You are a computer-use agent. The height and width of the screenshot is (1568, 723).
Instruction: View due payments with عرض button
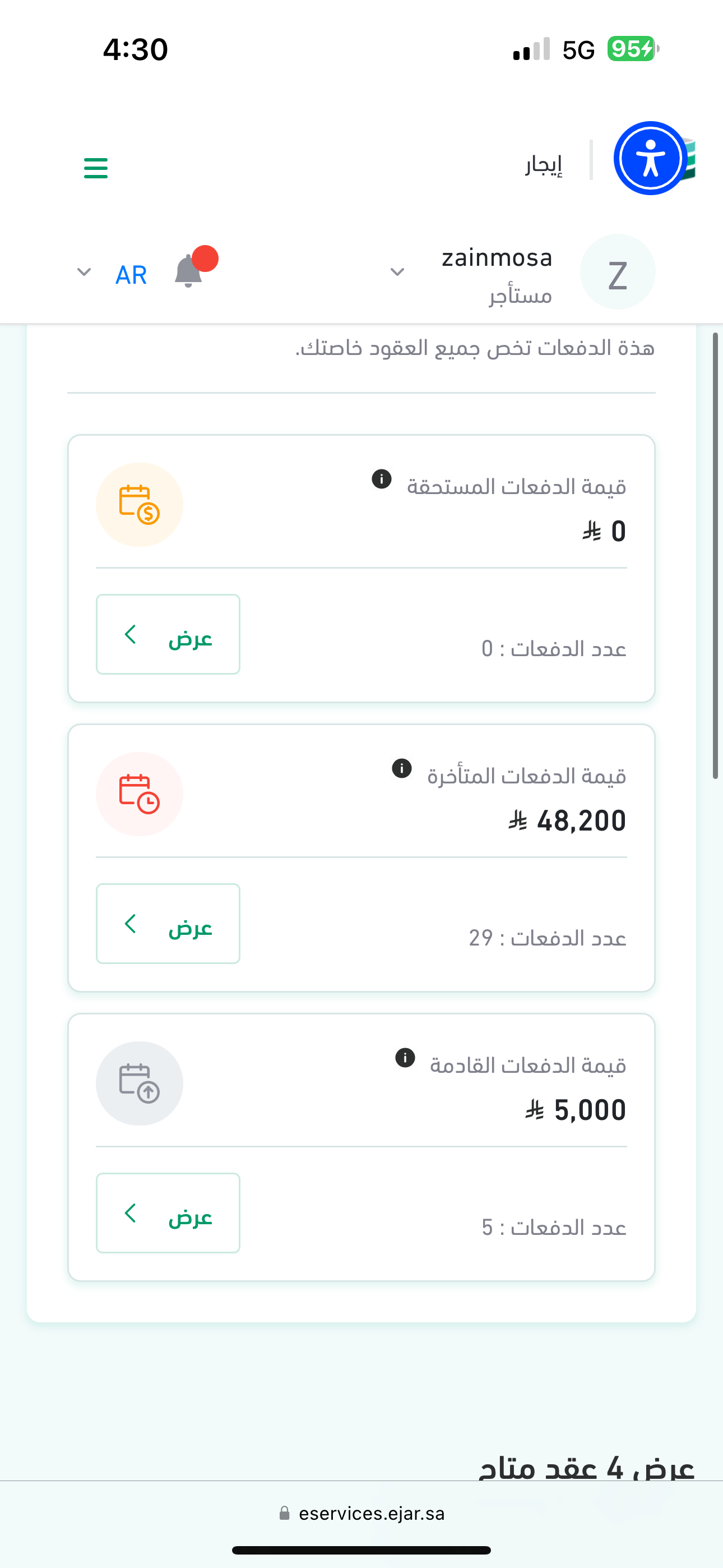point(168,634)
